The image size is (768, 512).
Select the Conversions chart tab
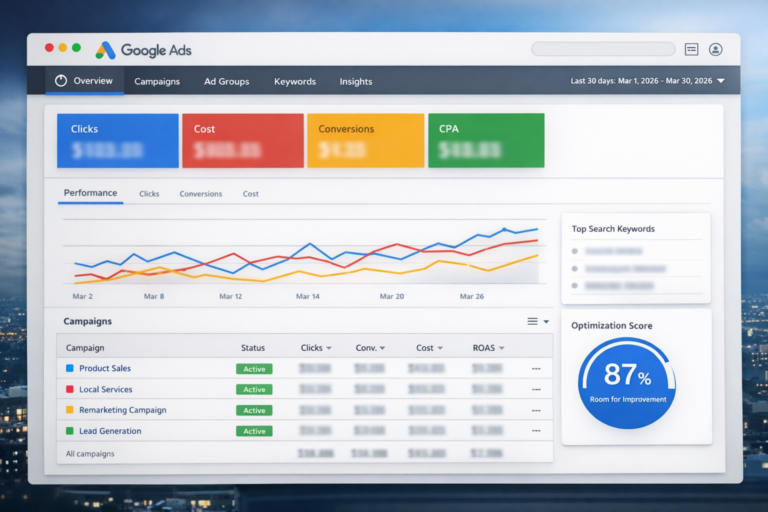coord(201,194)
